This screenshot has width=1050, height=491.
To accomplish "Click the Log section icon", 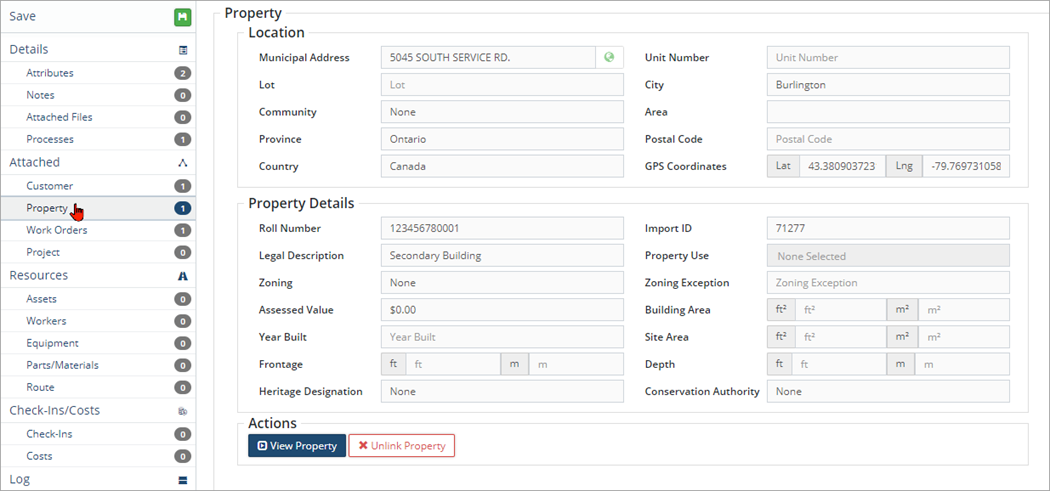I will point(183,480).
